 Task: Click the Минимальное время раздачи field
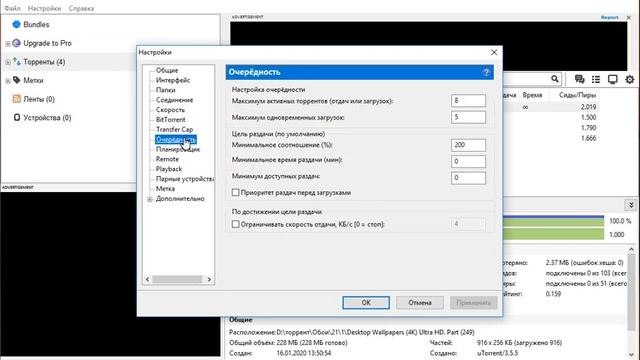point(469,161)
